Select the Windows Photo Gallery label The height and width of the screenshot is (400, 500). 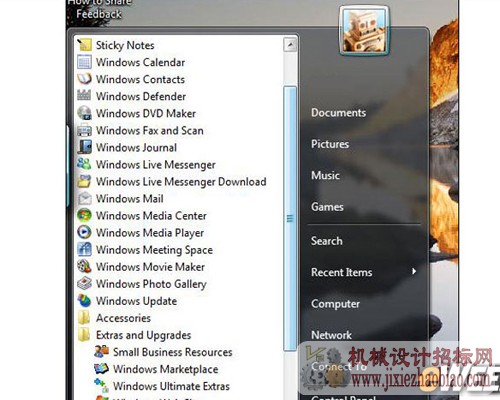tap(151, 284)
